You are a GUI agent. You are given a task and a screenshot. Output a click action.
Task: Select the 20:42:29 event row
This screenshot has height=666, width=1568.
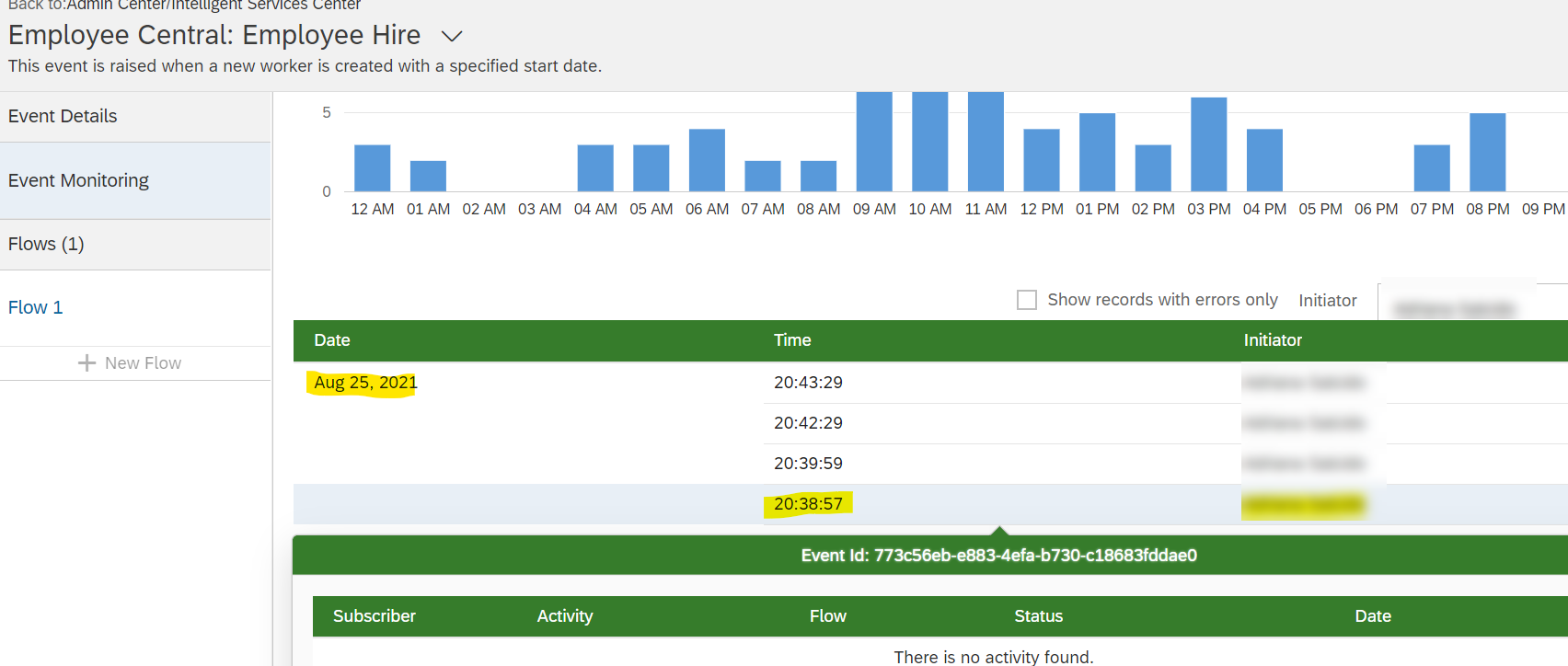930,423
